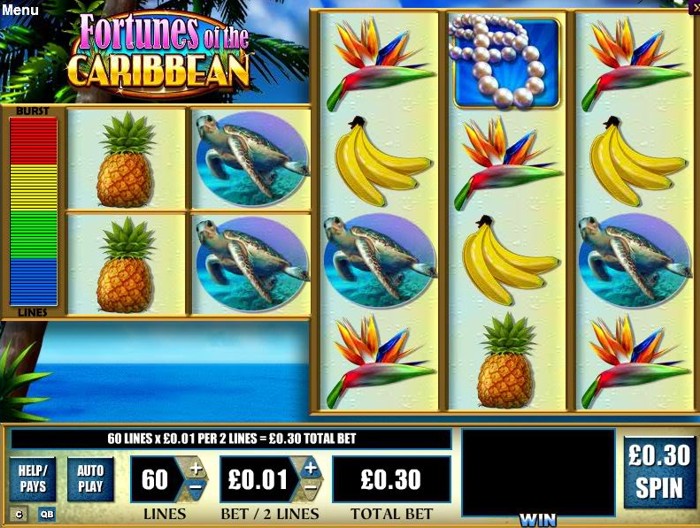Hit the £0.30 Spin button
Viewport: 700px width, 528px height.
click(659, 473)
